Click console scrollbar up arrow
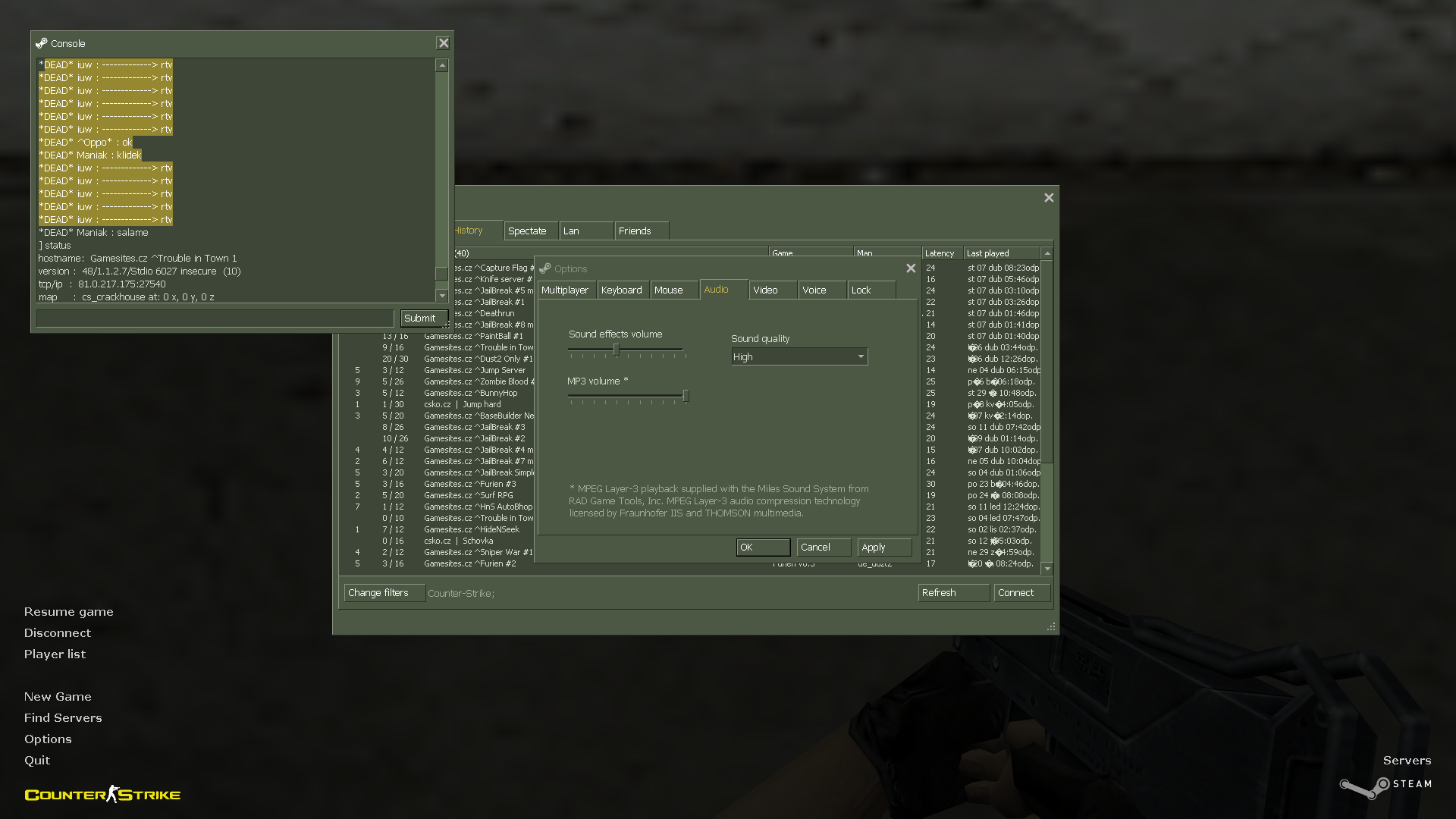 (x=442, y=66)
